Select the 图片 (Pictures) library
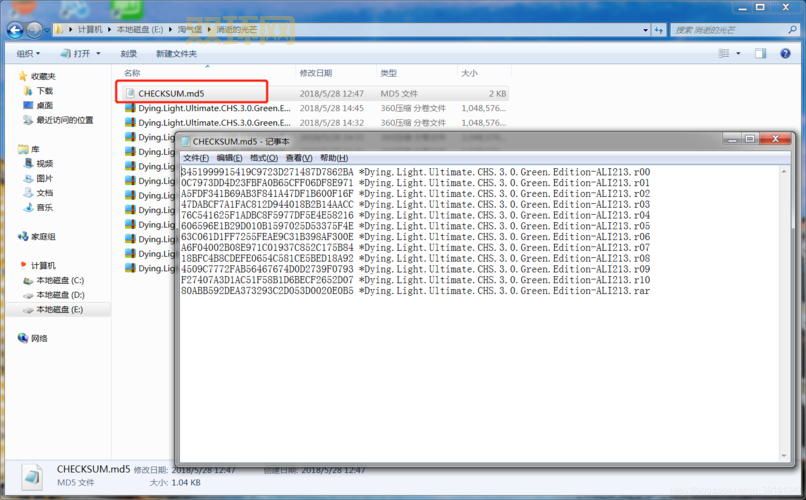 (44, 178)
